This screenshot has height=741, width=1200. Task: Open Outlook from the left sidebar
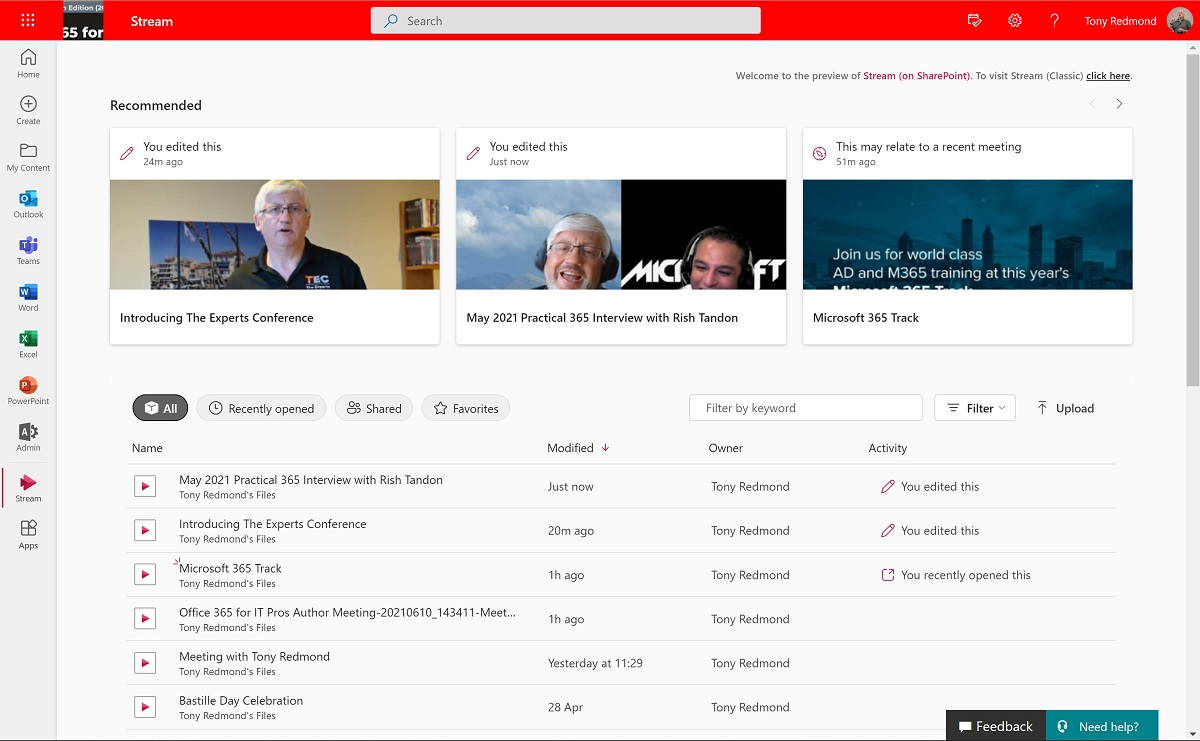pyautogui.click(x=28, y=203)
